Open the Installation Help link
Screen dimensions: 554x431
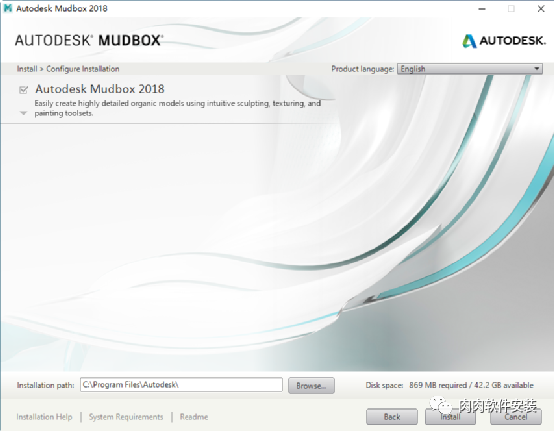44,417
